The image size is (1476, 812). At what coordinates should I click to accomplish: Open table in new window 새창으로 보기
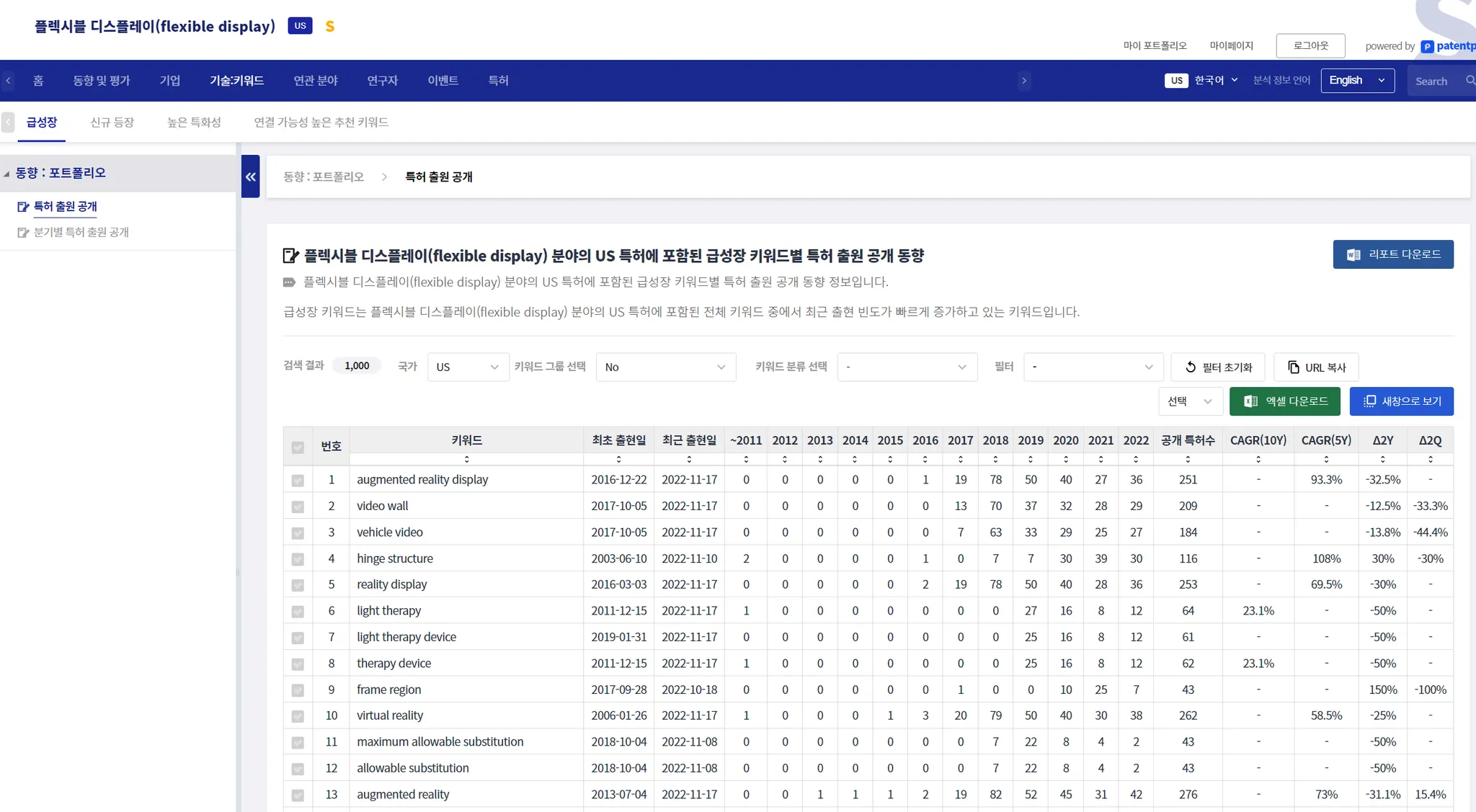(x=1401, y=401)
